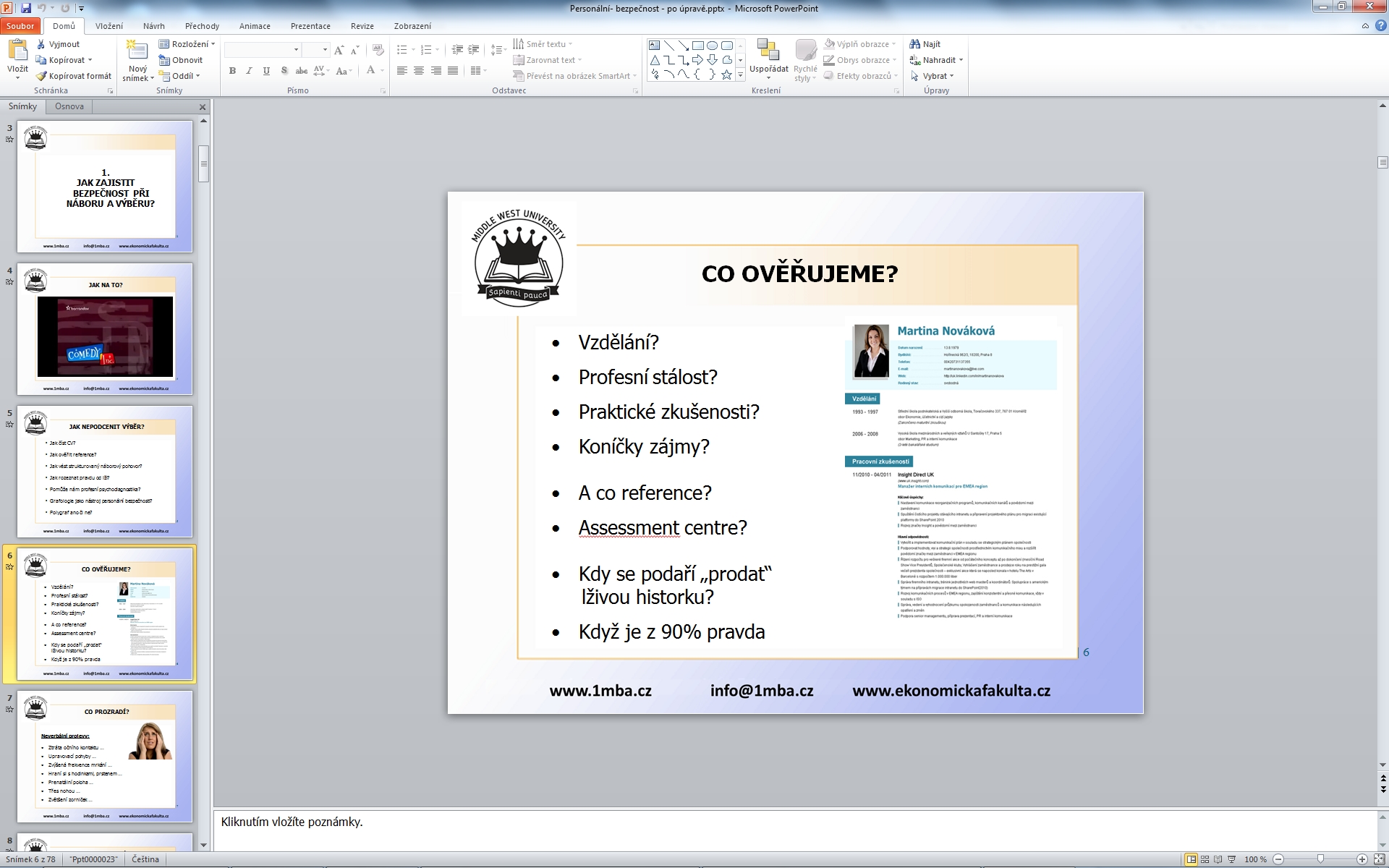Open the font size dropdown

(x=325, y=50)
